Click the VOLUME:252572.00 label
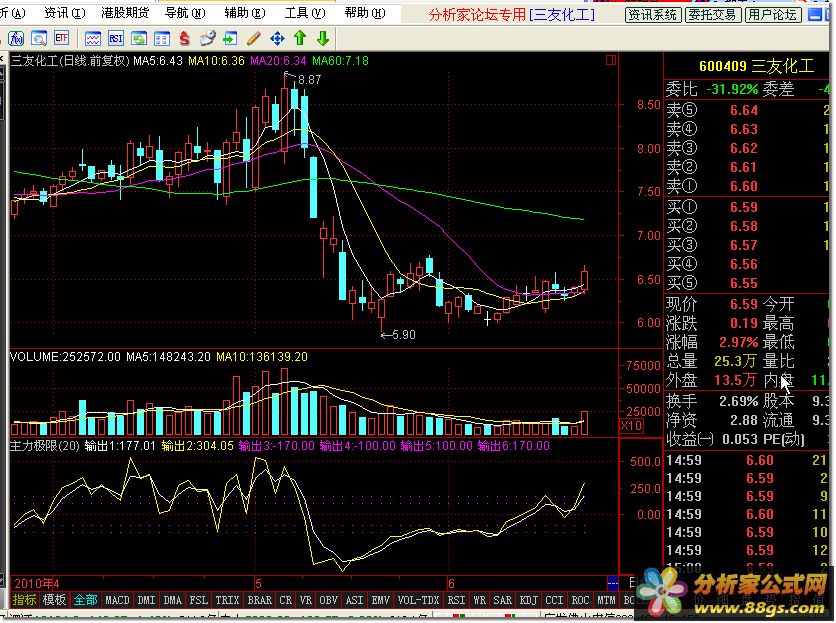Screen dimensions: 836x623 point(65,357)
